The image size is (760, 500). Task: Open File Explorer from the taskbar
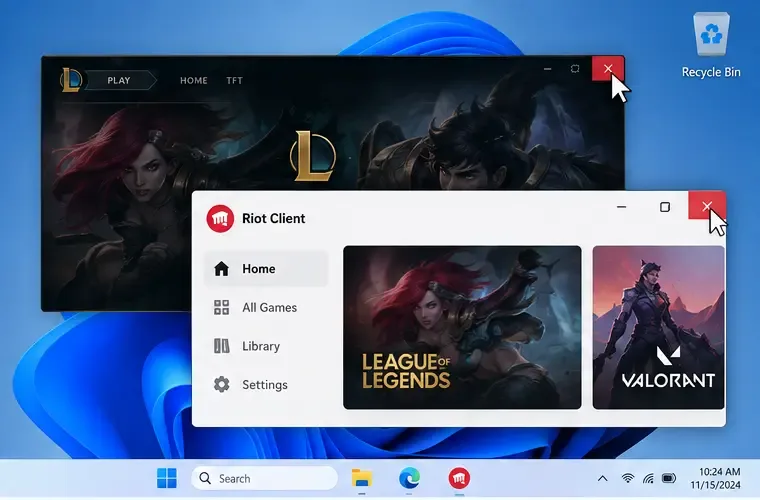pyautogui.click(x=362, y=479)
